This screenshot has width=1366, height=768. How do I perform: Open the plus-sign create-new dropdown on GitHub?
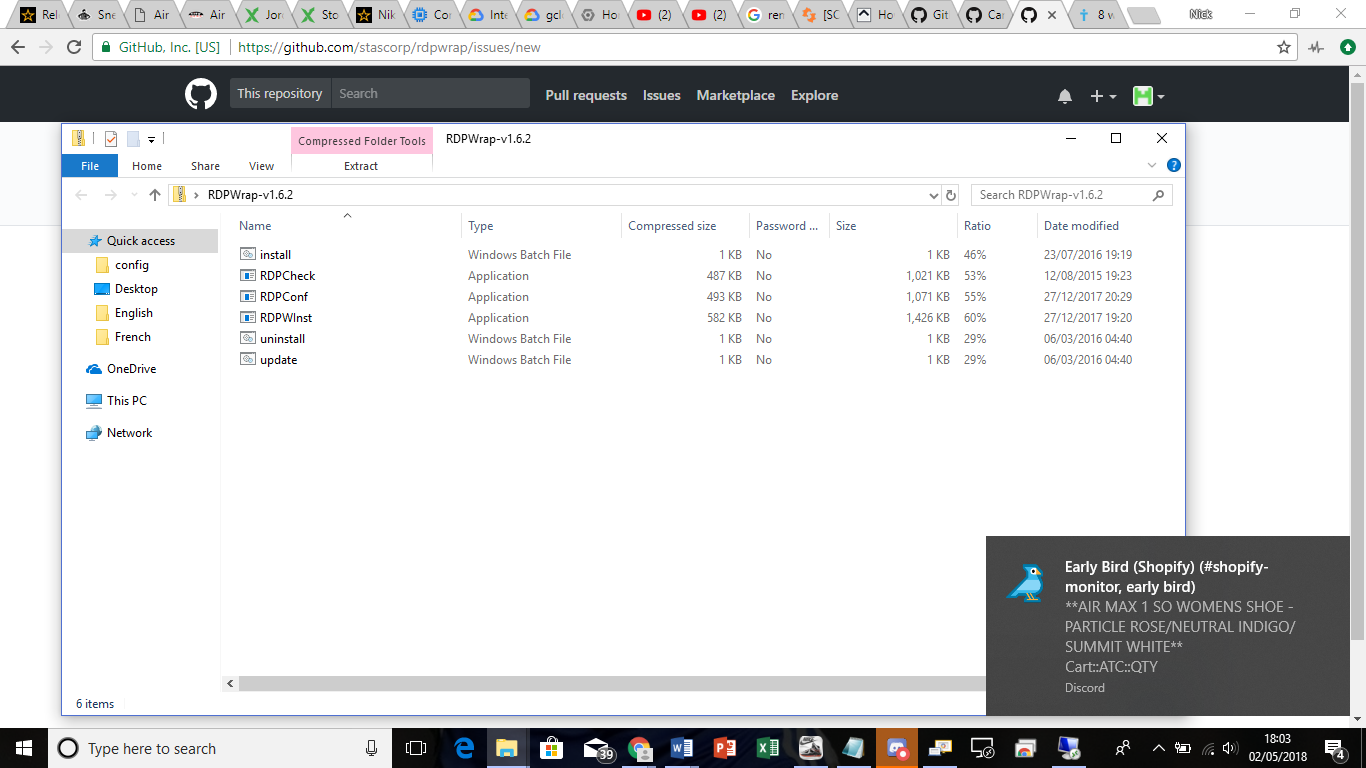point(1100,95)
